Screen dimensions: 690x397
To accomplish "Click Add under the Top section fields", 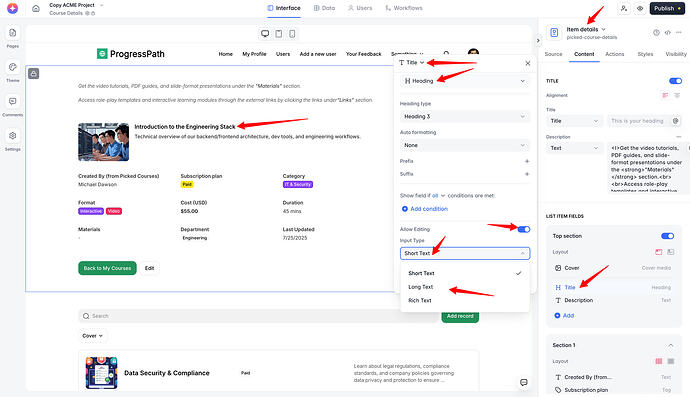I will pyautogui.click(x=564, y=316).
